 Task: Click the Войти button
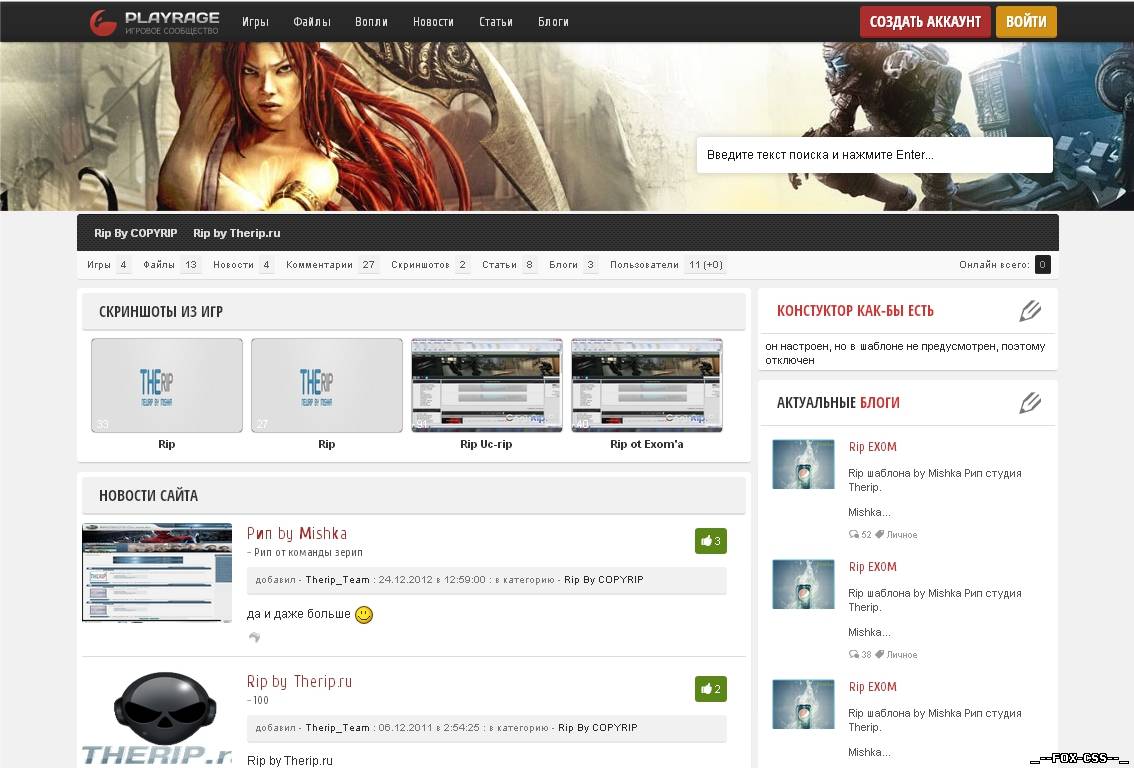1026,22
